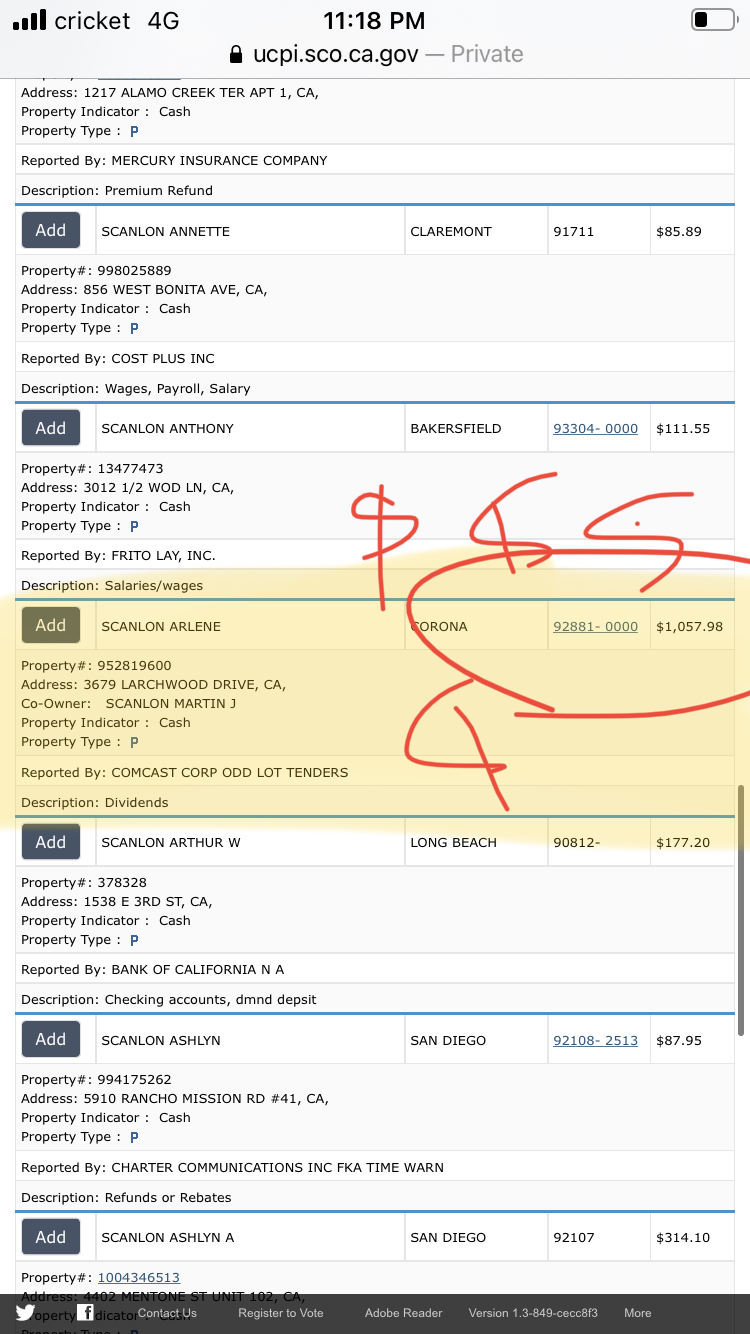Screen dimensions: 750x1334
Task: Add the SCANLON ANNETTE claim
Action: pyautogui.click(x=51, y=230)
